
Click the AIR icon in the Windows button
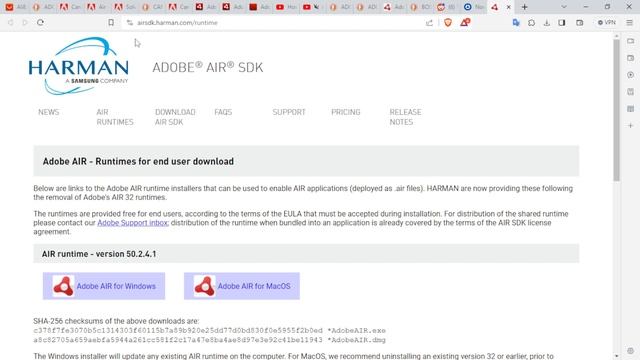click(x=63, y=286)
